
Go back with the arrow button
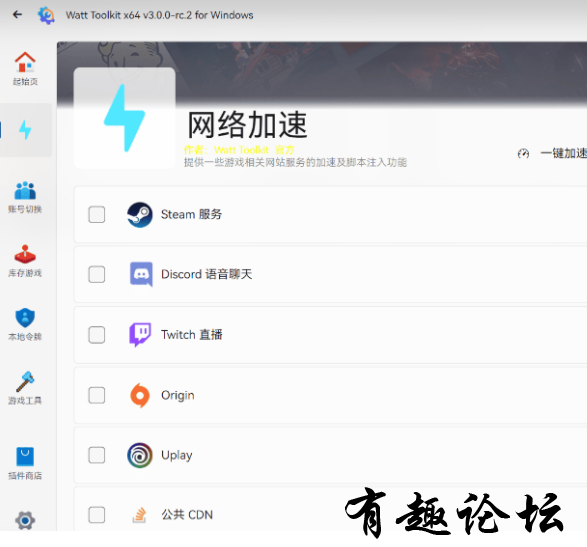[x=17, y=15]
